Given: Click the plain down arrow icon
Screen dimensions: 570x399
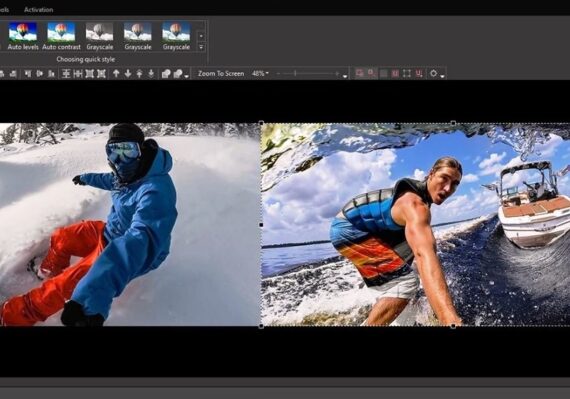Looking at the screenshot, I should pos(128,74).
